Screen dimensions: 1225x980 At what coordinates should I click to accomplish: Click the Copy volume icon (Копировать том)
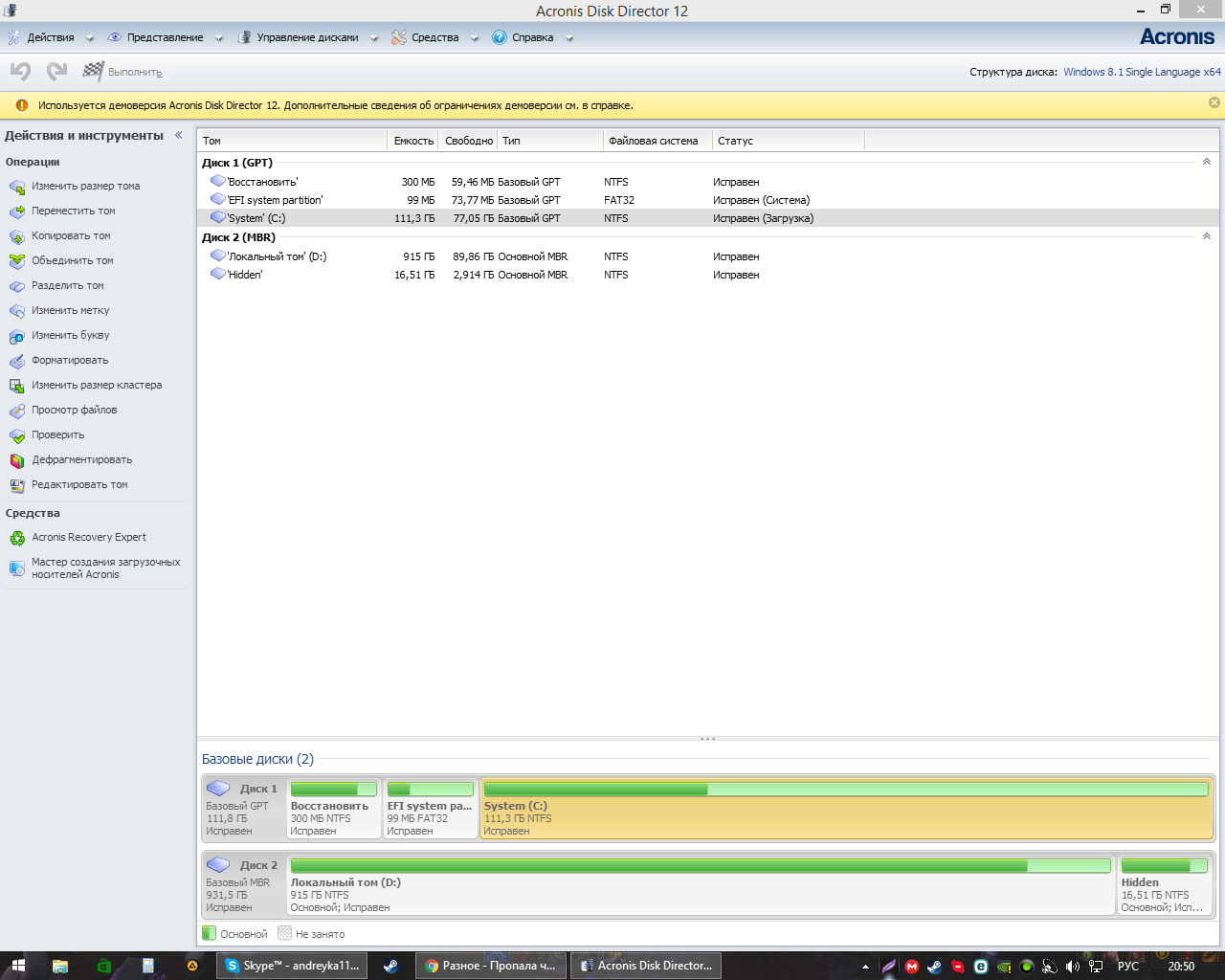pos(17,236)
